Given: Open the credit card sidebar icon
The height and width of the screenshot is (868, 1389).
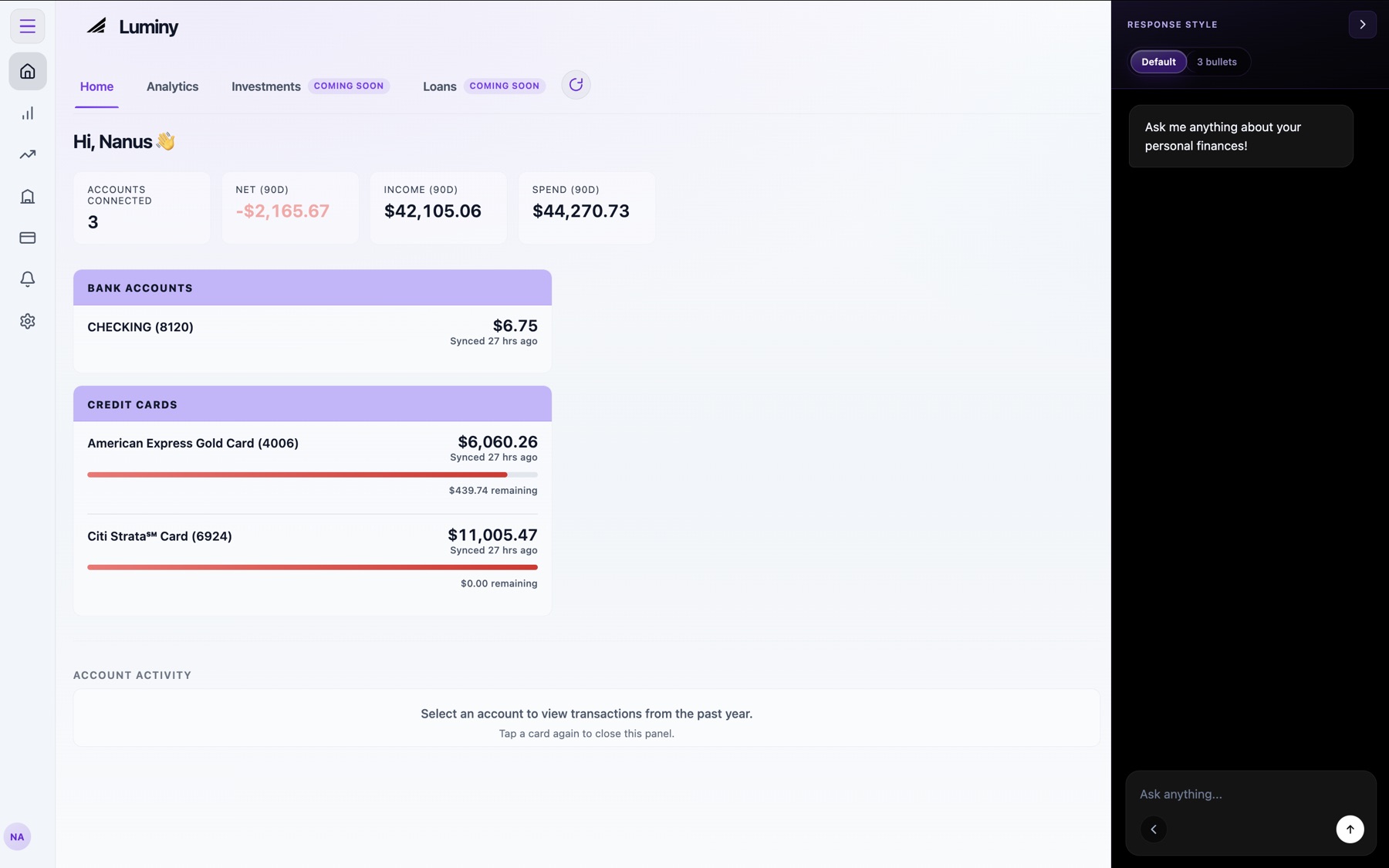Looking at the screenshot, I should click(x=27, y=238).
